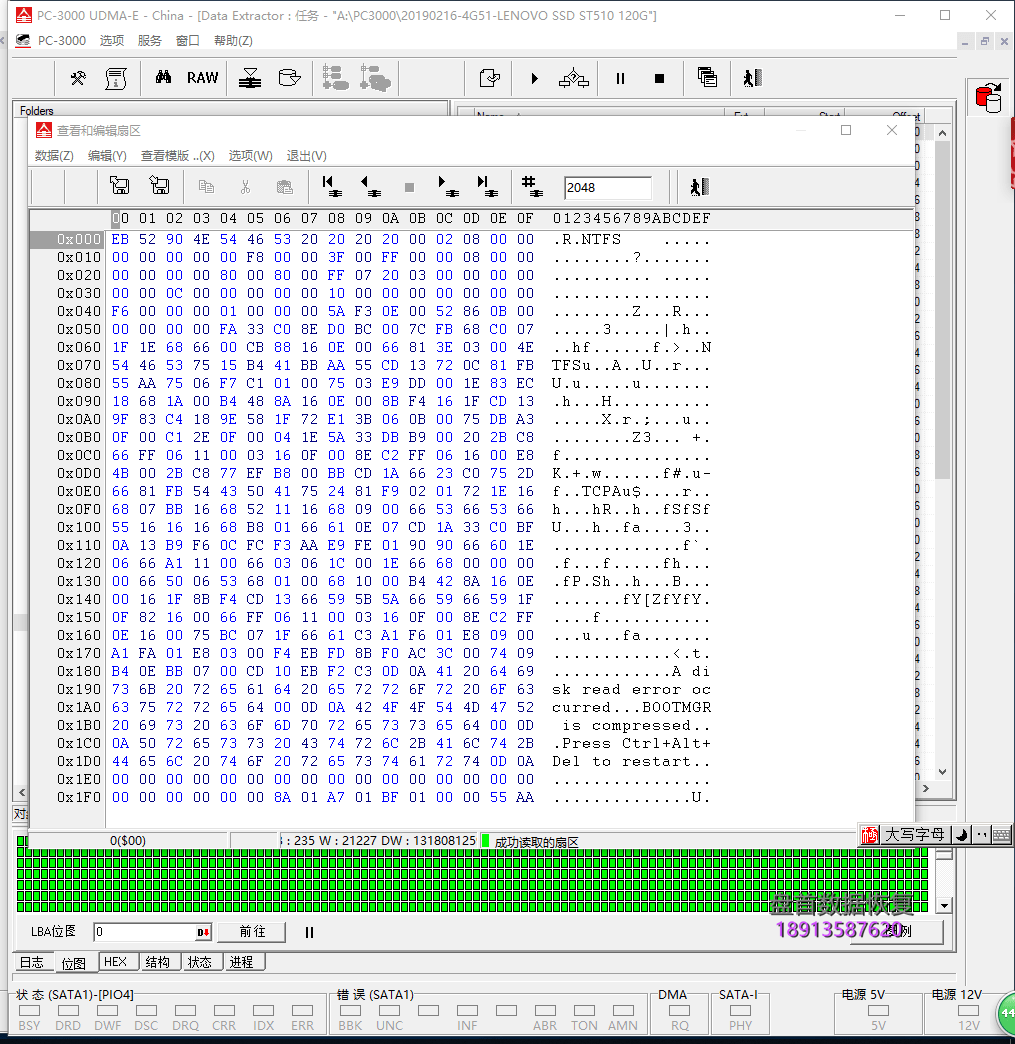Click pause icon beside 前往 button
This screenshot has width=1015, height=1044.
pyautogui.click(x=309, y=932)
